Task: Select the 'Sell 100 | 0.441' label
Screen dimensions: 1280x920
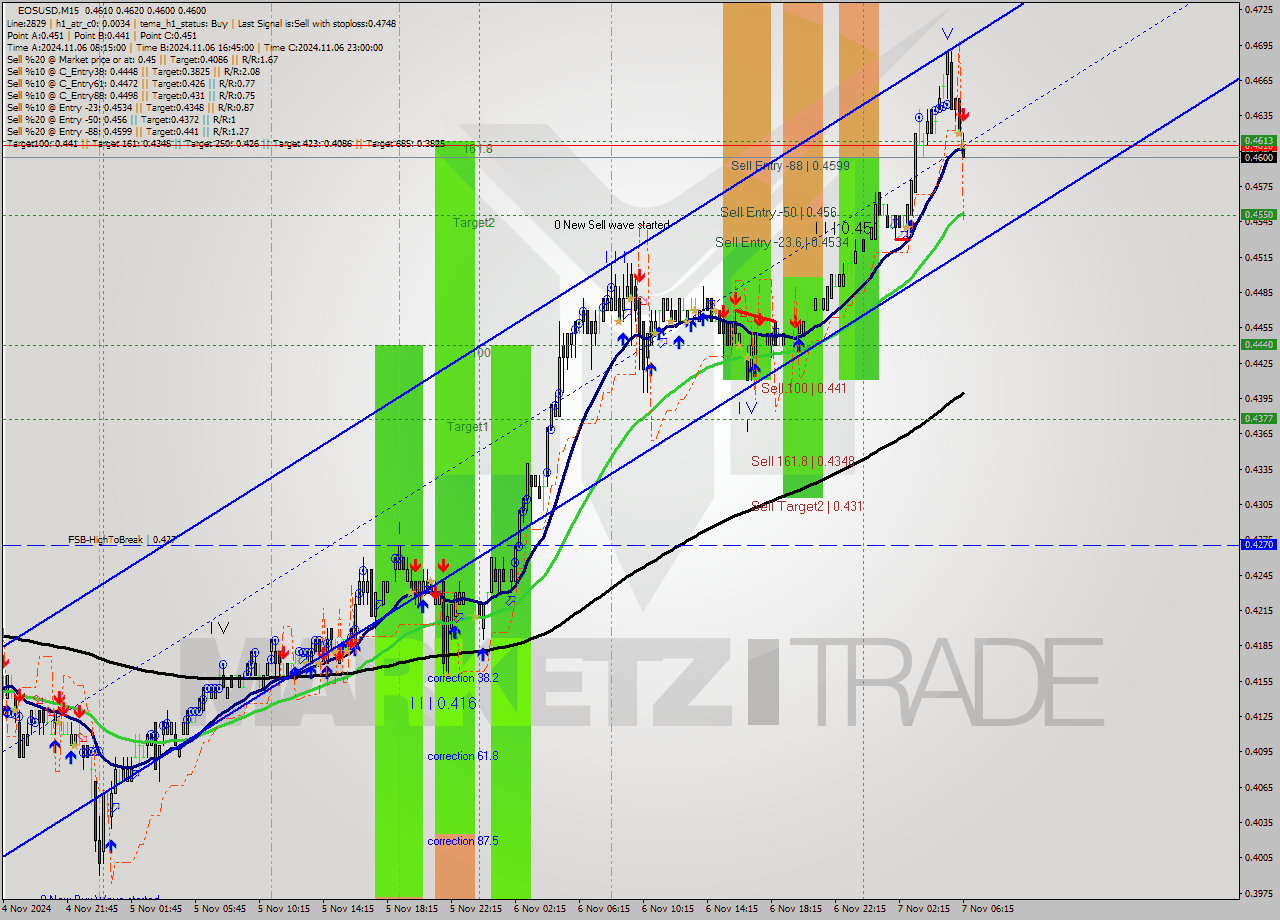Action: pos(804,388)
